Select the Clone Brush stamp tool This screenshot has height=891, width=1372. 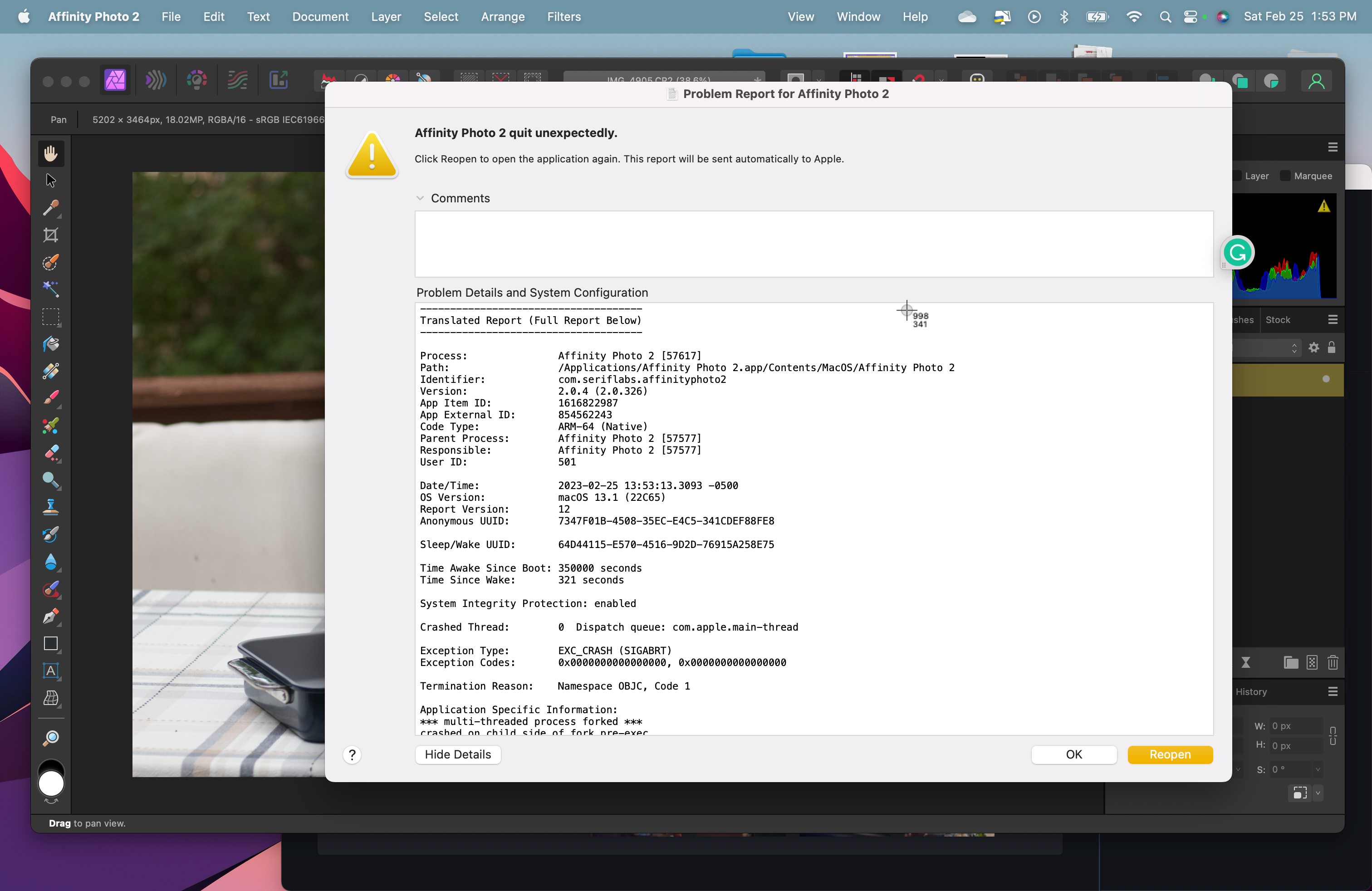click(51, 507)
